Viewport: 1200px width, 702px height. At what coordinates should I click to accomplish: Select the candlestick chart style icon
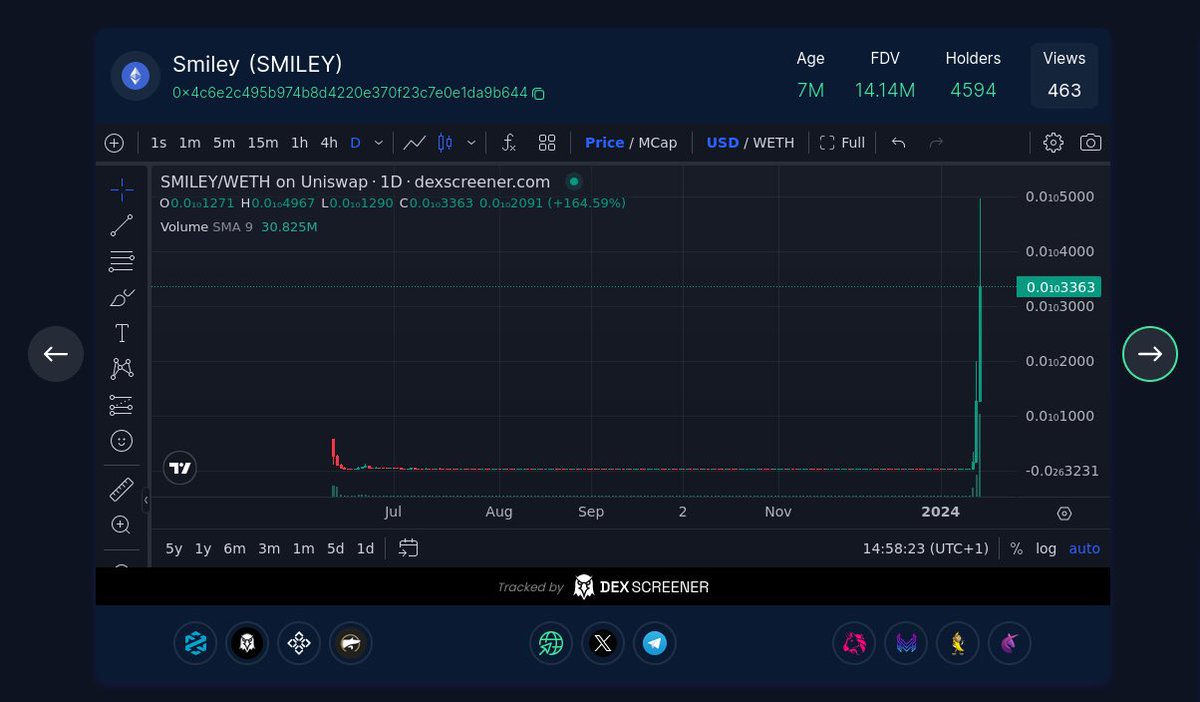point(445,143)
